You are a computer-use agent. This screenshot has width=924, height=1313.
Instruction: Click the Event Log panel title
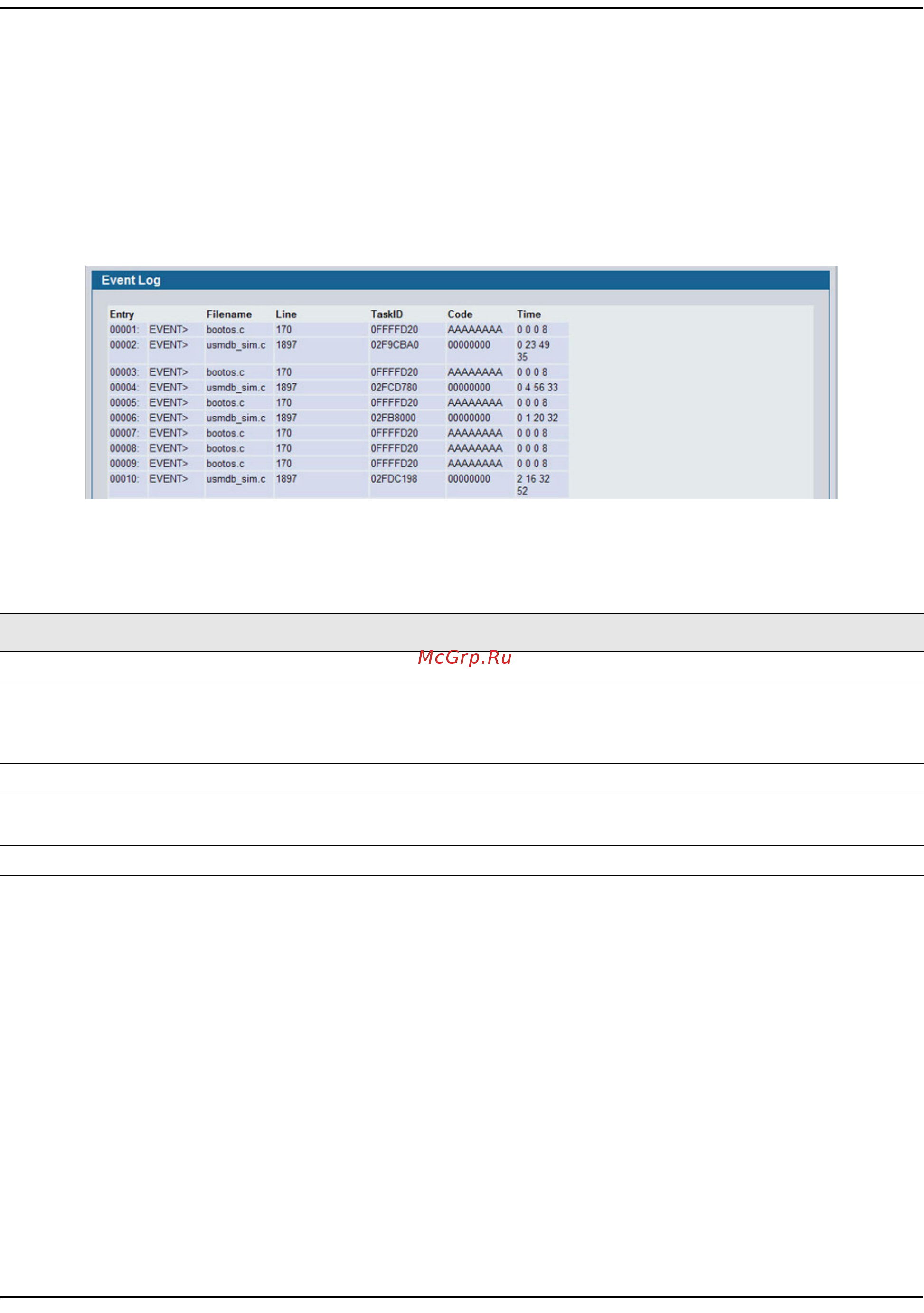pyautogui.click(x=131, y=280)
